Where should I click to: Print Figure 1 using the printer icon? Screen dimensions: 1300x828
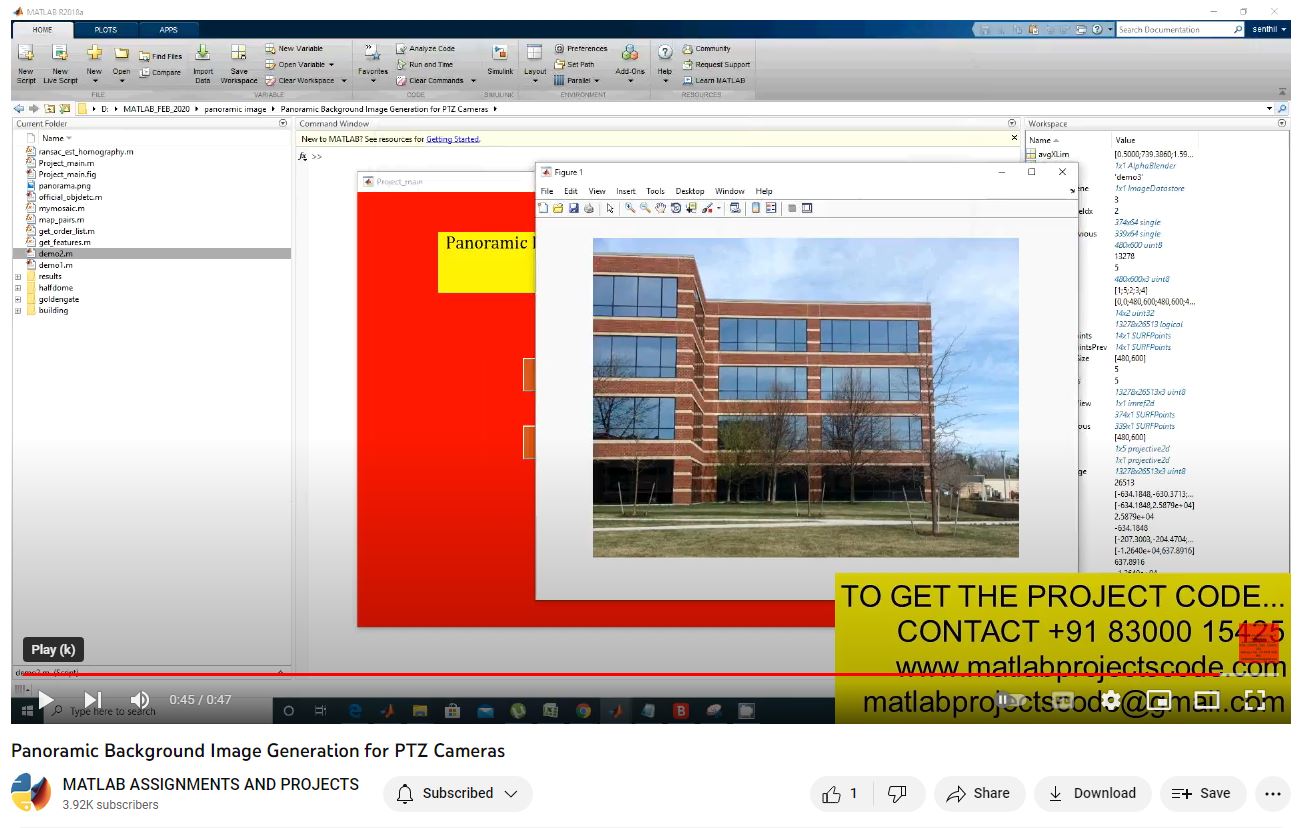pos(589,208)
